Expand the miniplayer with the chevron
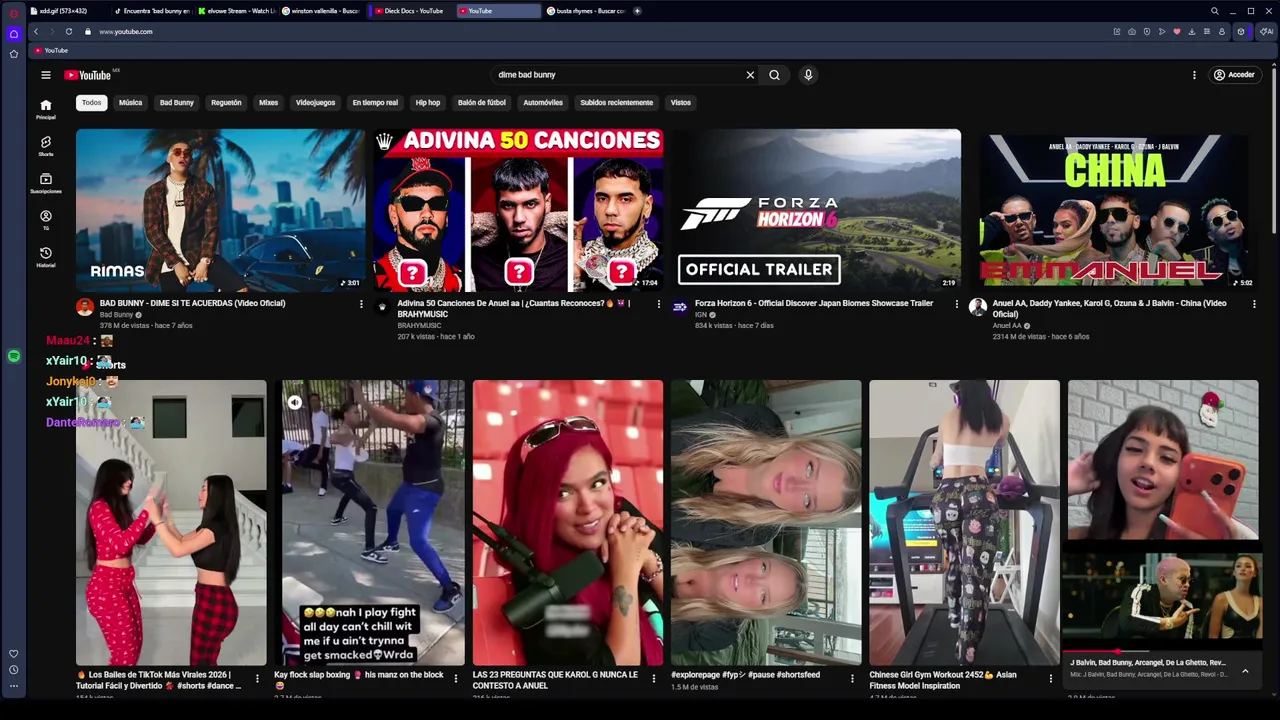Screen dimensions: 1280x720 click(1245, 671)
